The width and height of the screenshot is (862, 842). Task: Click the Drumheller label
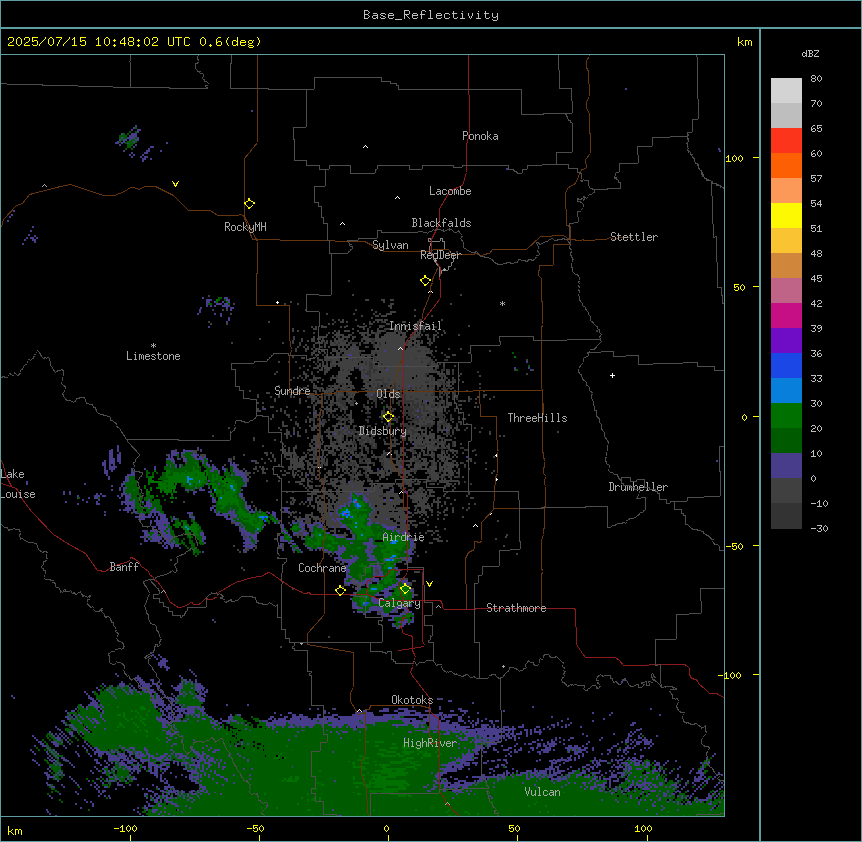coord(638,487)
